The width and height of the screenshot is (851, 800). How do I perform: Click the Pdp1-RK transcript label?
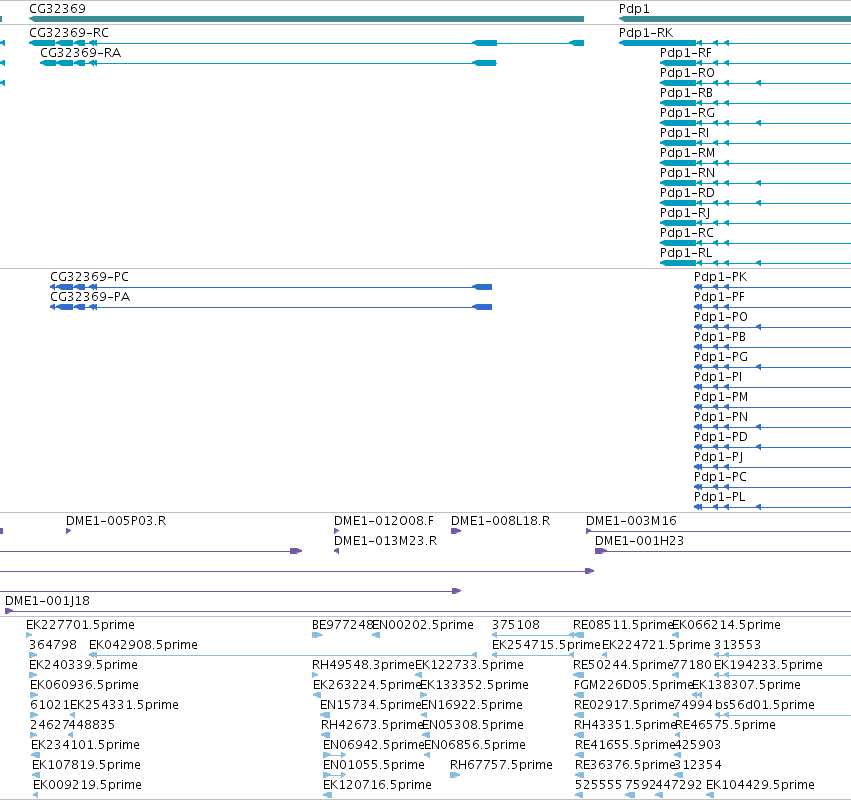tap(646, 33)
